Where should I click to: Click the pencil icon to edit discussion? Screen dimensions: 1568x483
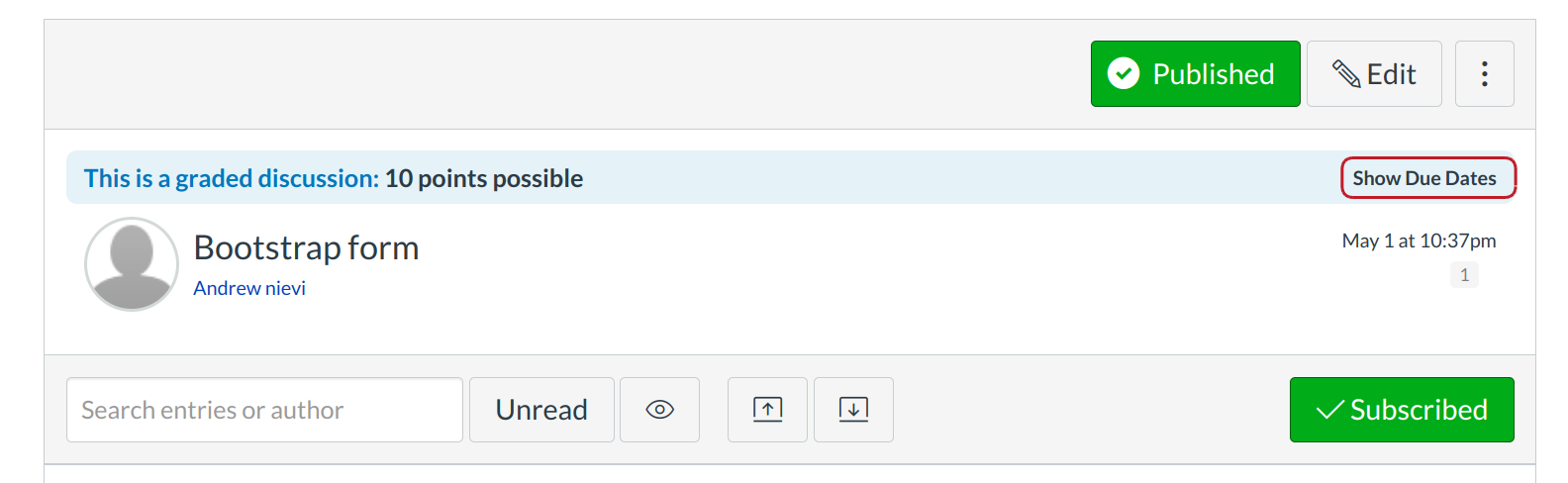[1346, 74]
